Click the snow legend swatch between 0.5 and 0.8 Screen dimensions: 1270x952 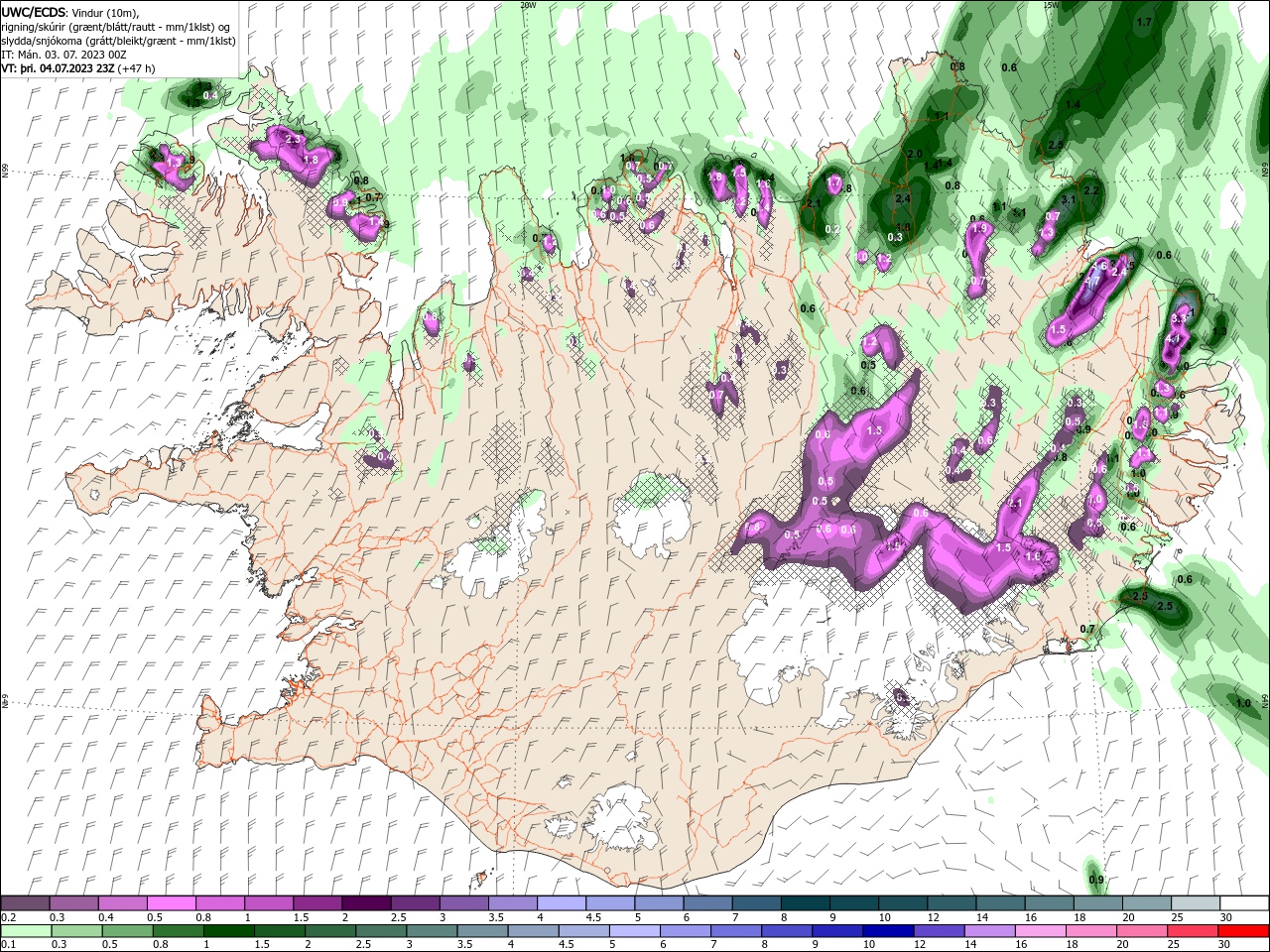click(171, 903)
